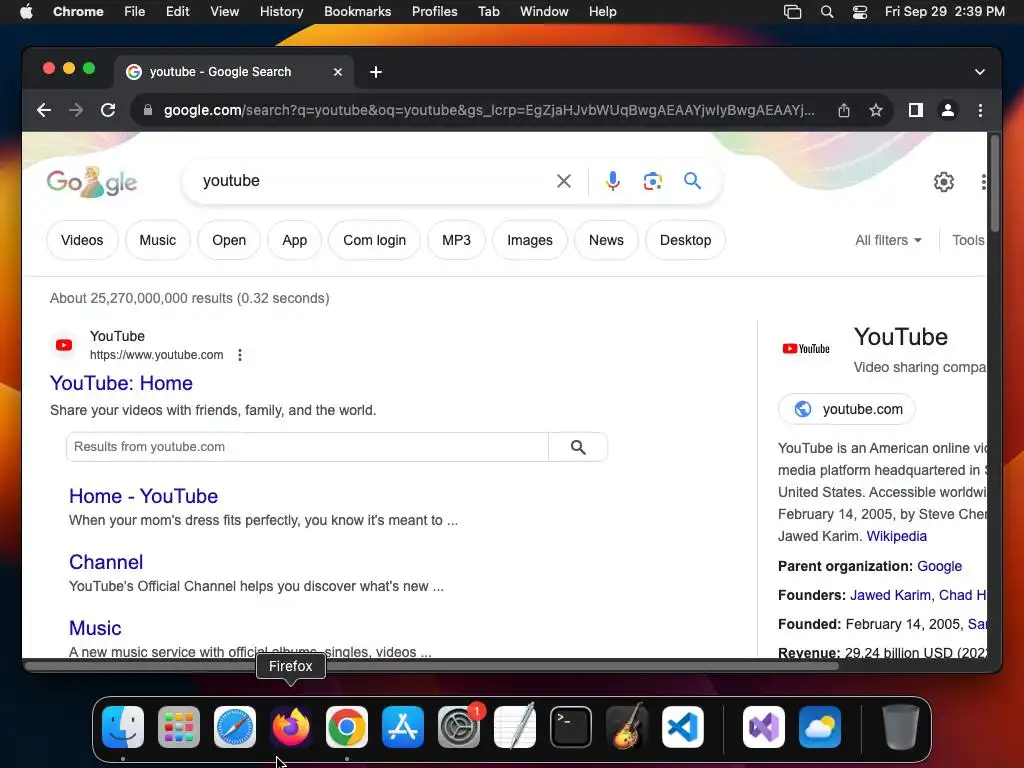
Task: Open TextEdit from the Dock
Action: [x=515, y=727]
